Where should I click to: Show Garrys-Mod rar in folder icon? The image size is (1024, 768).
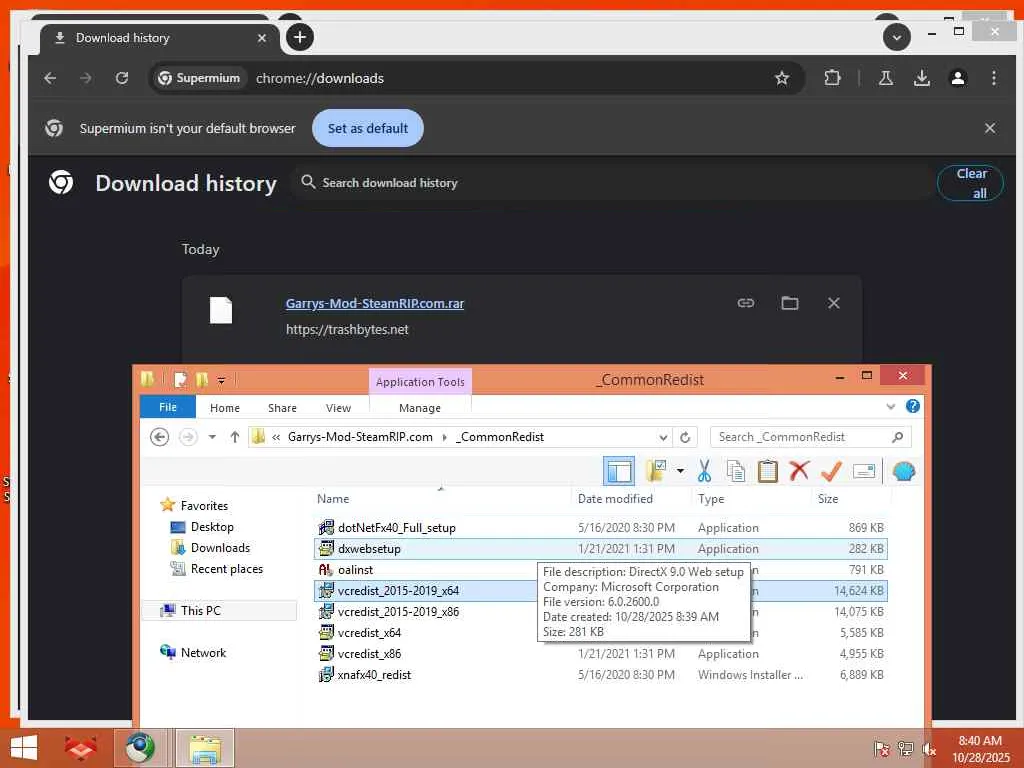tap(790, 303)
